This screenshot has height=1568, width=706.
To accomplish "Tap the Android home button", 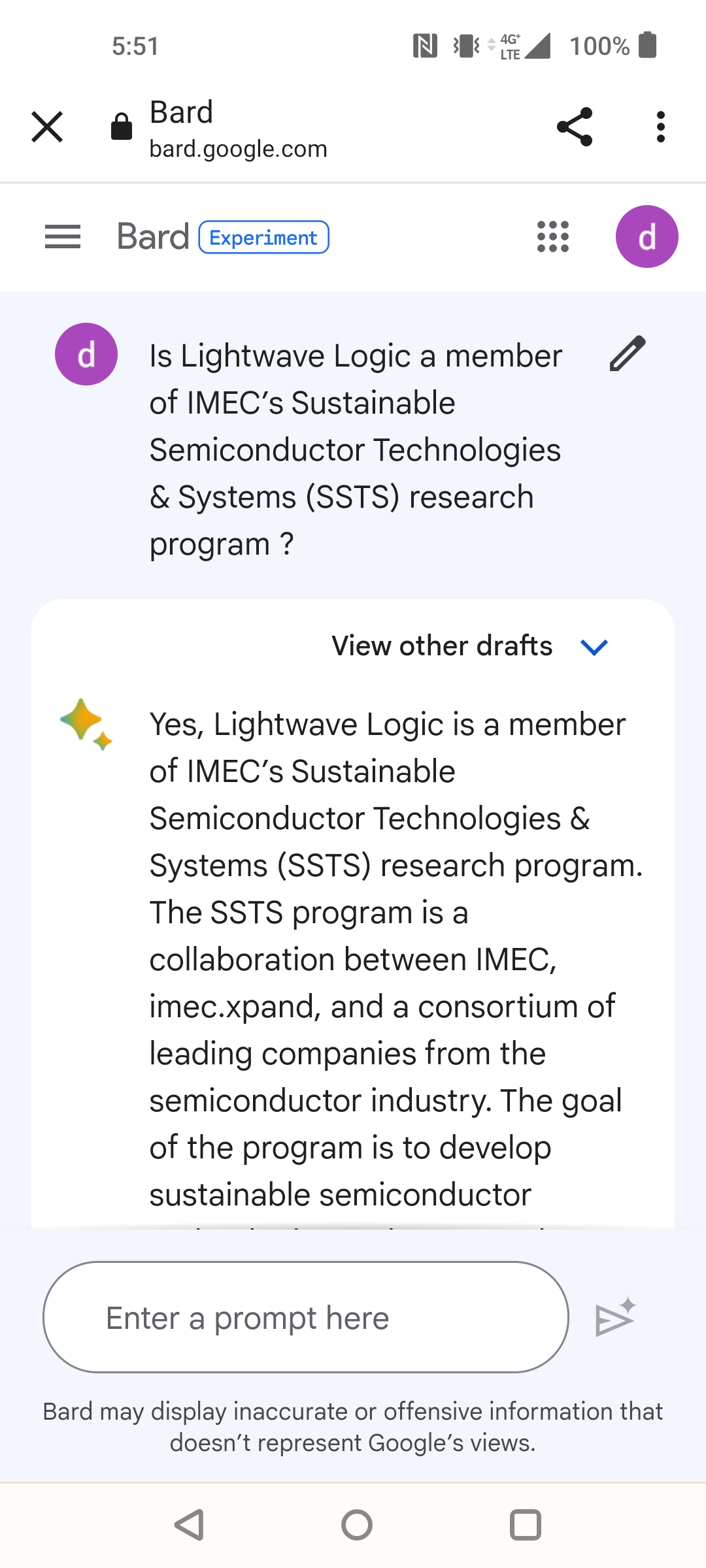I will point(357,1525).
